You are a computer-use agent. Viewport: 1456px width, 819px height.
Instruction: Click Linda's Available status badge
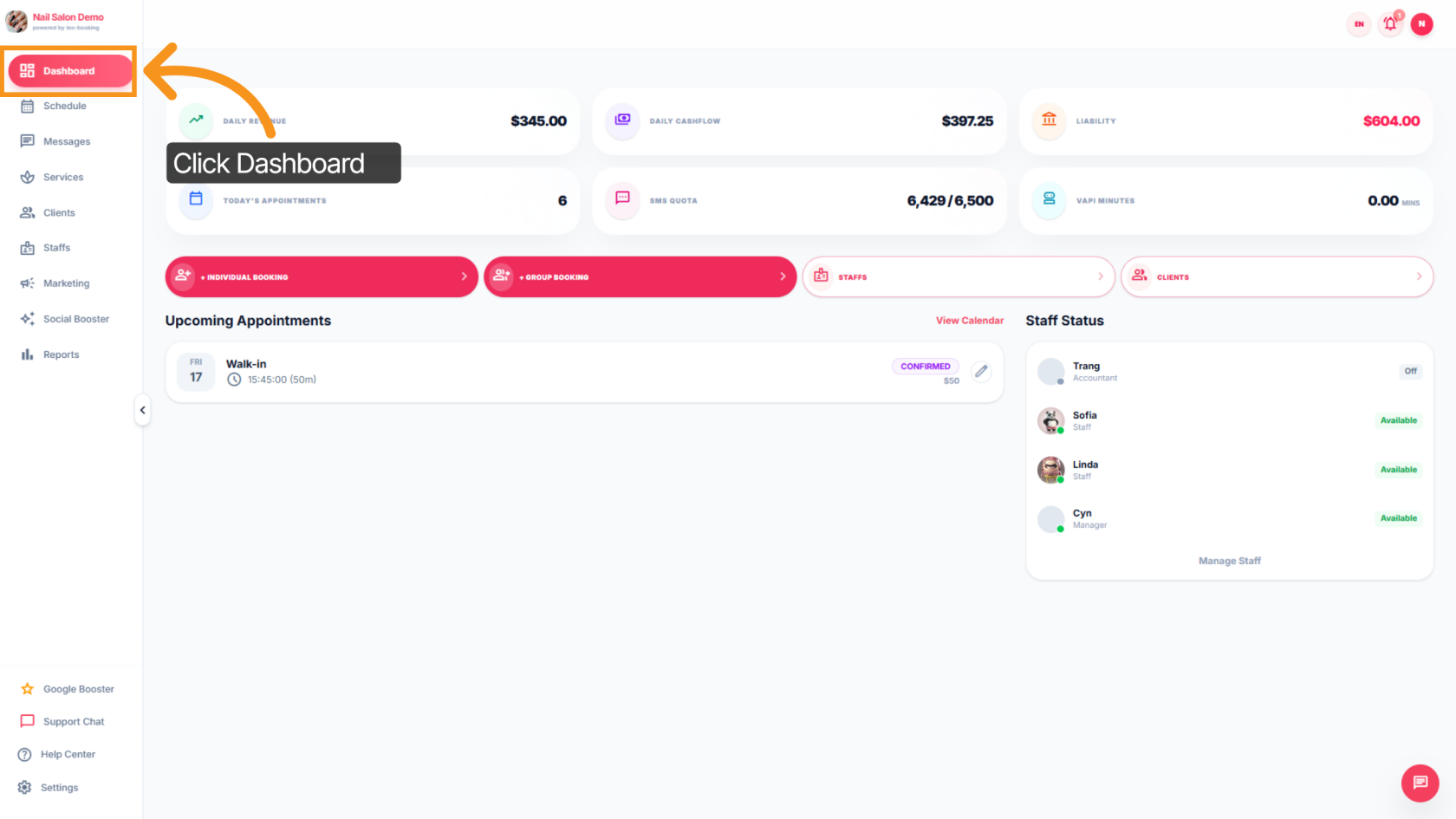click(x=1398, y=470)
